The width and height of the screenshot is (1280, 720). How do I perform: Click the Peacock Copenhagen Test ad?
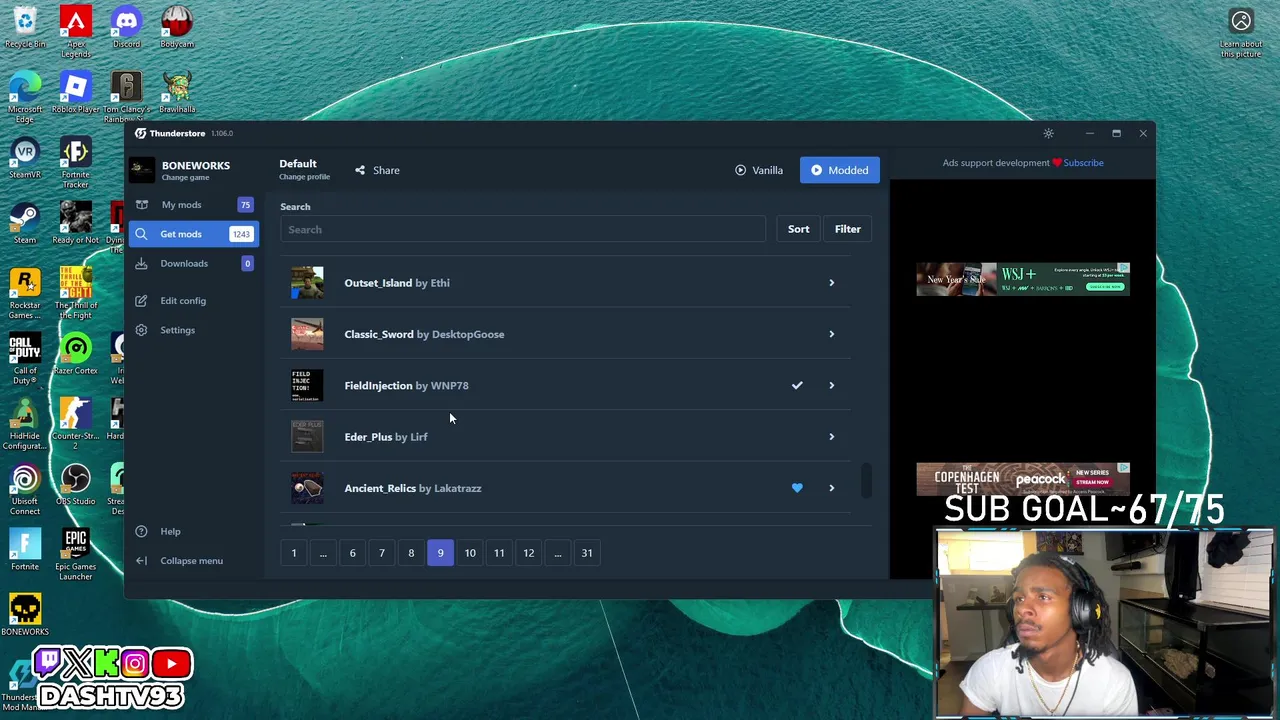(x=1023, y=479)
